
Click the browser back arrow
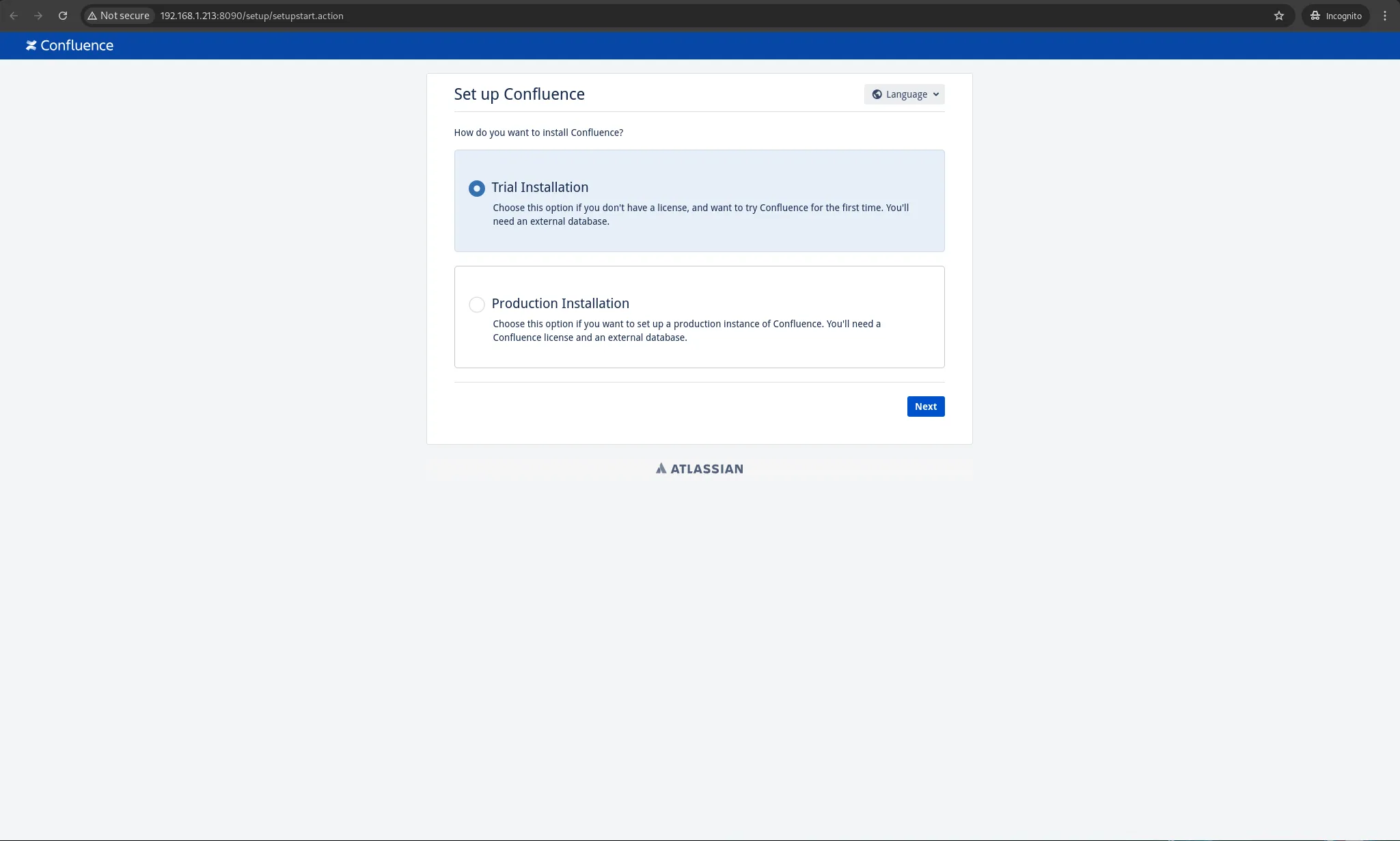(x=14, y=16)
